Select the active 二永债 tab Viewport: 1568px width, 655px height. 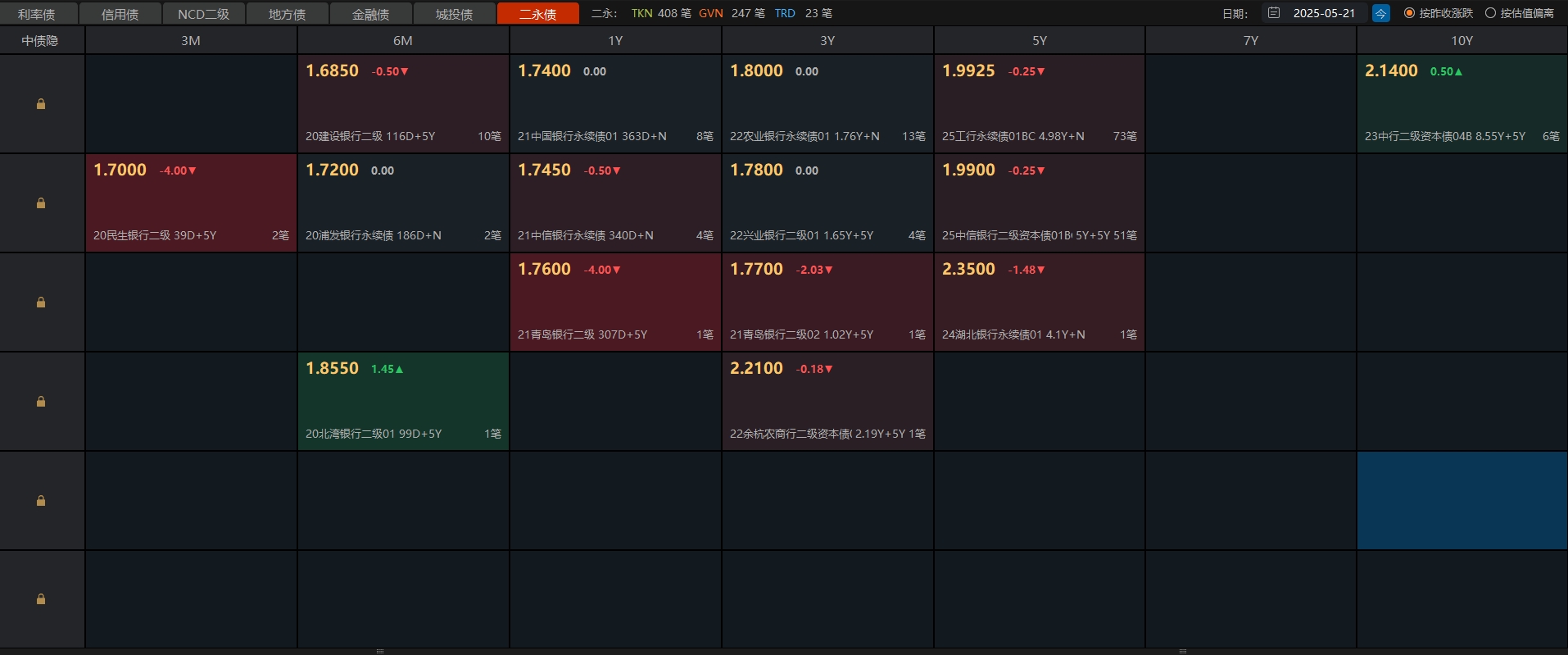click(538, 14)
